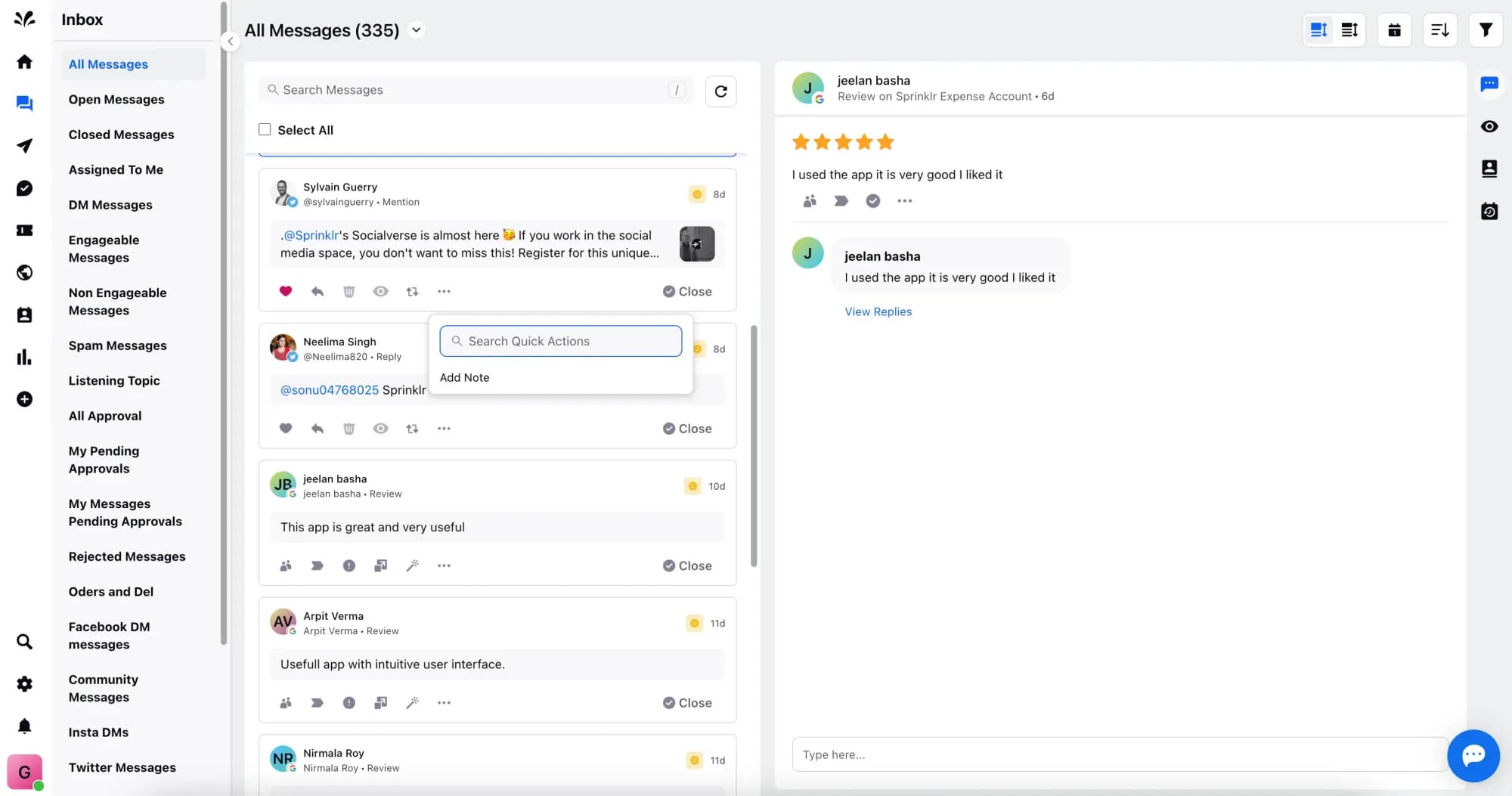The height and width of the screenshot is (796, 1512).
Task: Open the three-dot menu on Arpit Verma's review
Action: (x=444, y=702)
